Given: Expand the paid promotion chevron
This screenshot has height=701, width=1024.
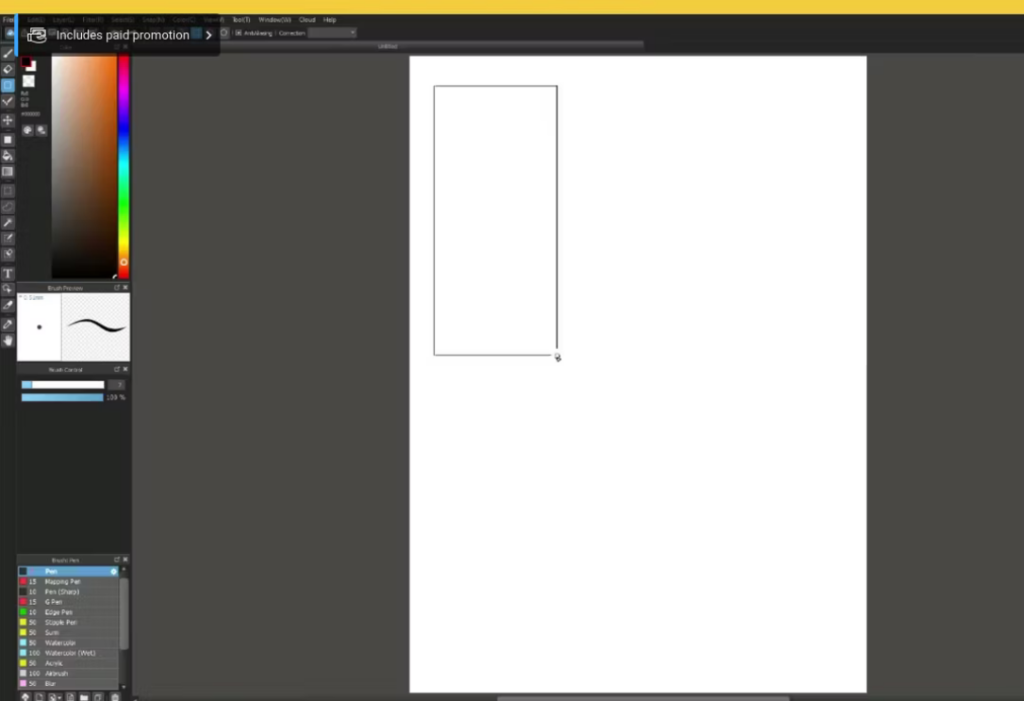Looking at the screenshot, I should coord(208,35).
